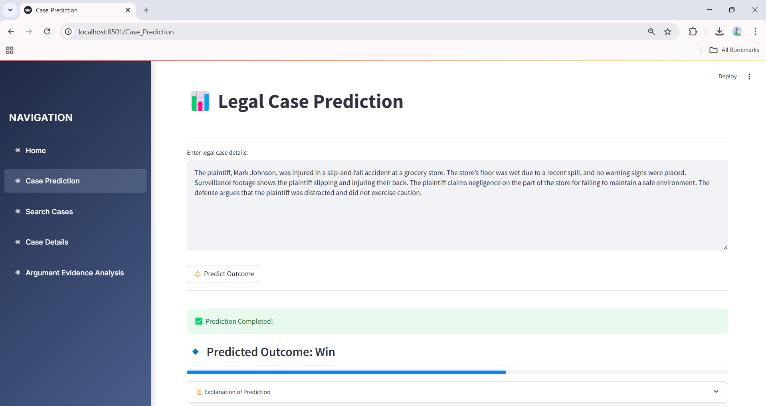766x406 pixels.
Task: Open the apps grid in bookmarks bar
Action: pyautogui.click(x=10, y=50)
